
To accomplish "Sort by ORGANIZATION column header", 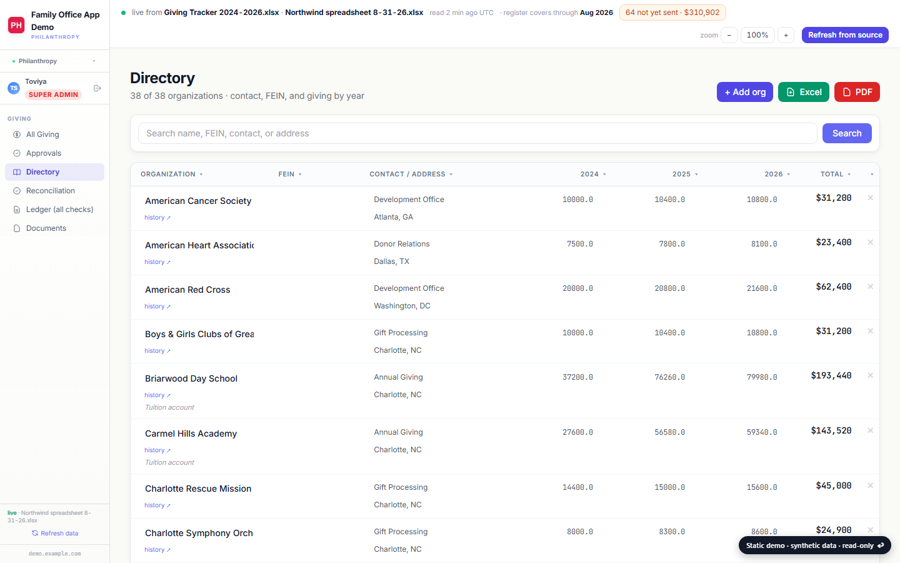I will tap(171, 174).
